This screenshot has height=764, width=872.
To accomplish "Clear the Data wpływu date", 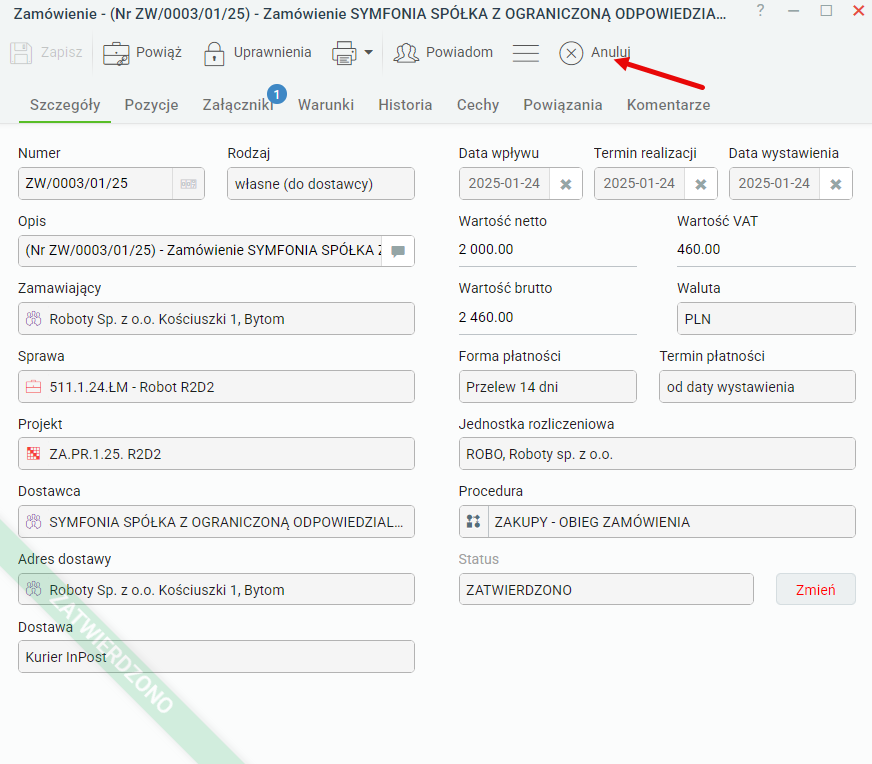I will (x=566, y=184).
